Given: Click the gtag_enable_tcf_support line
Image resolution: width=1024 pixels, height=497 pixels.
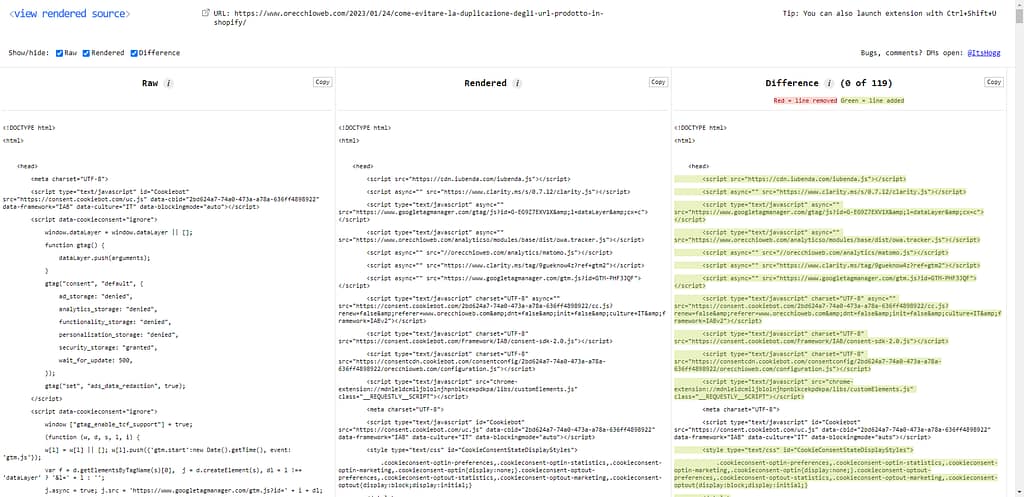Looking at the screenshot, I should [119, 424].
